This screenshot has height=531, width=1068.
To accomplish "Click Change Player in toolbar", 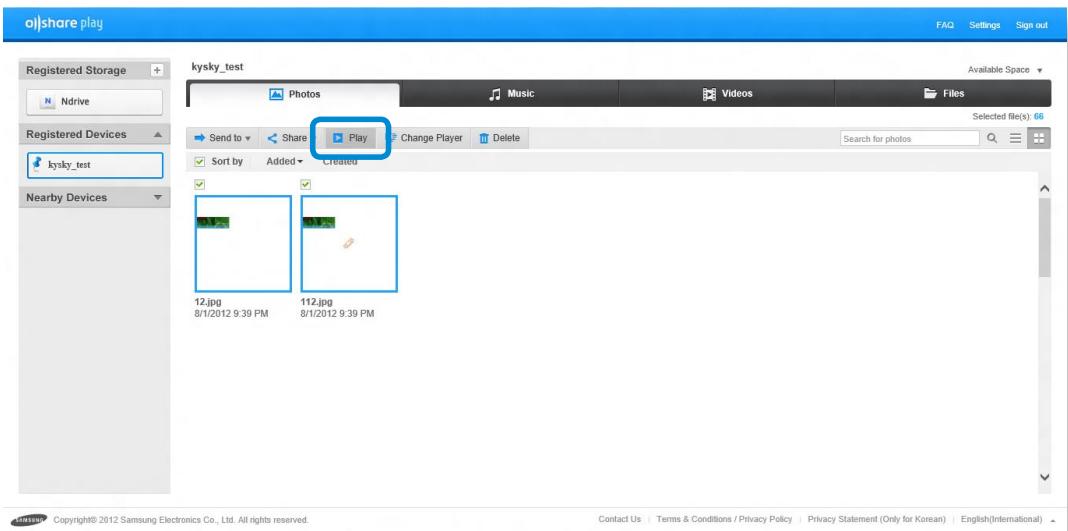I will (425, 137).
